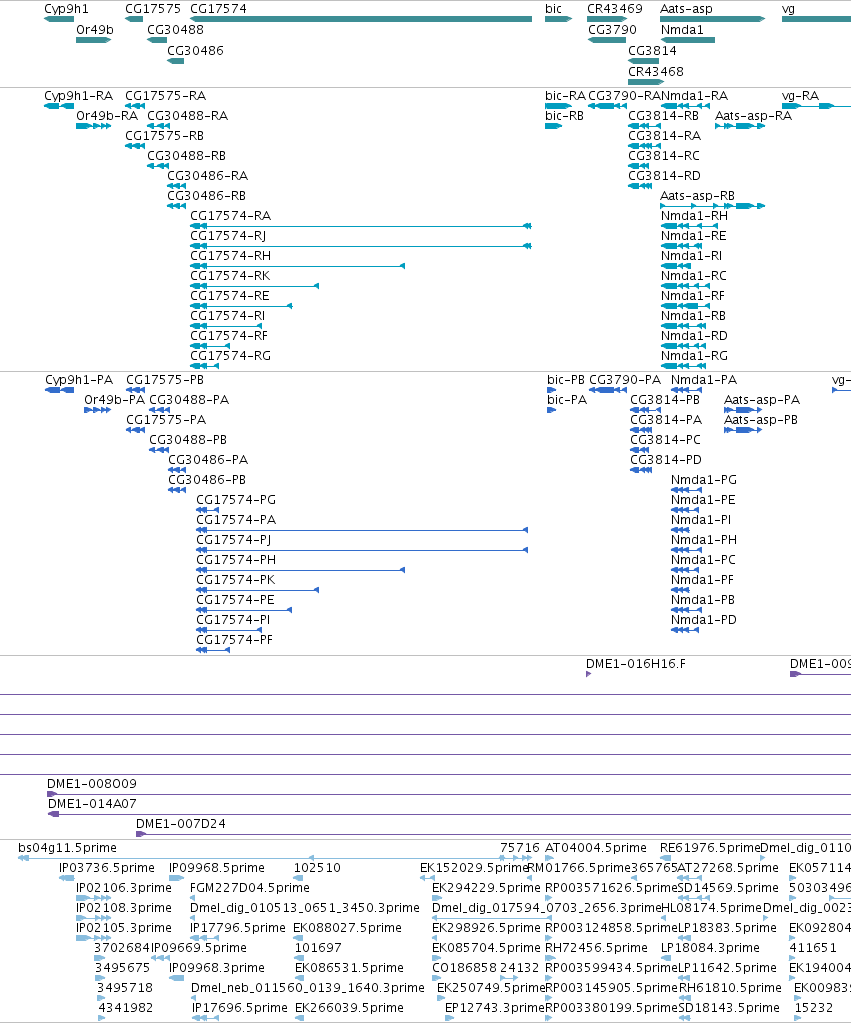The width and height of the screenshot is (851, 1023).
Task: Select the AT04004.5prime EST label
Action: coord(595,848)
